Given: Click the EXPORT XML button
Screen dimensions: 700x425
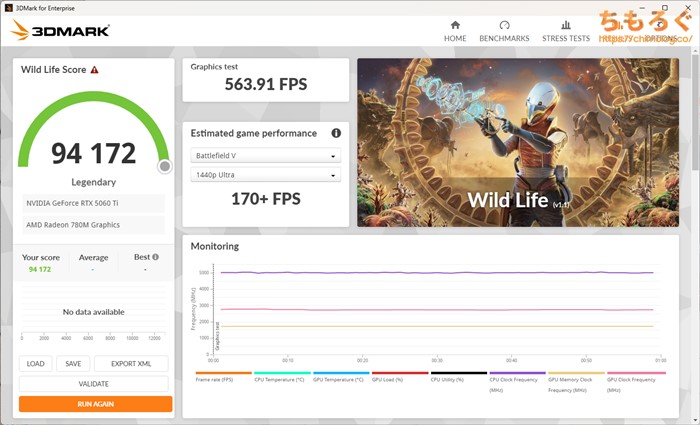Looking at the screenshot, I should tap(131, 363).
